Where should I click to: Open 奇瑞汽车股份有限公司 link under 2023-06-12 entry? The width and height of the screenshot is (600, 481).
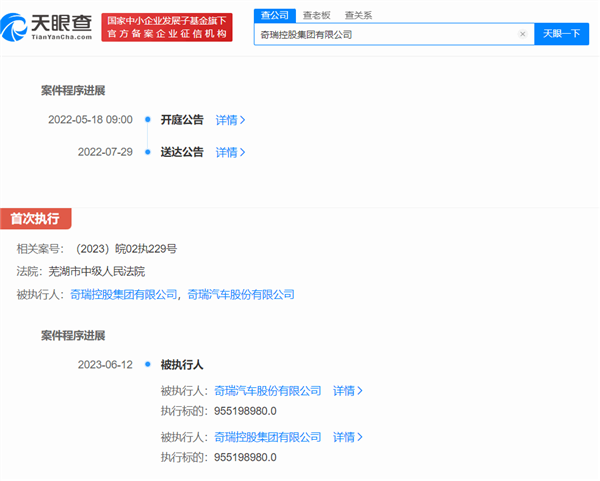click(x=267, y=391)
